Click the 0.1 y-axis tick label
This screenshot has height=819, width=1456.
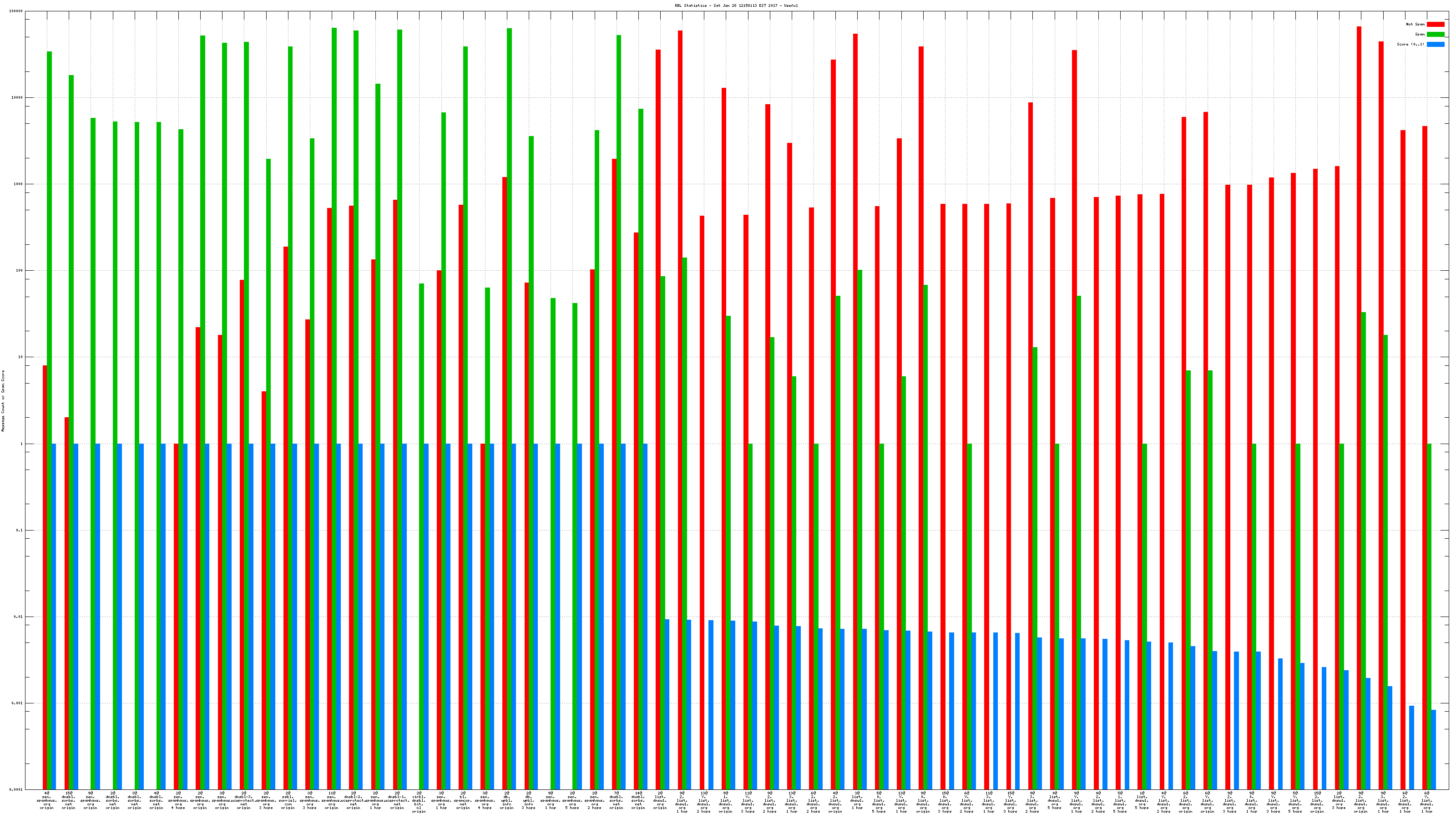coord(19,530)
